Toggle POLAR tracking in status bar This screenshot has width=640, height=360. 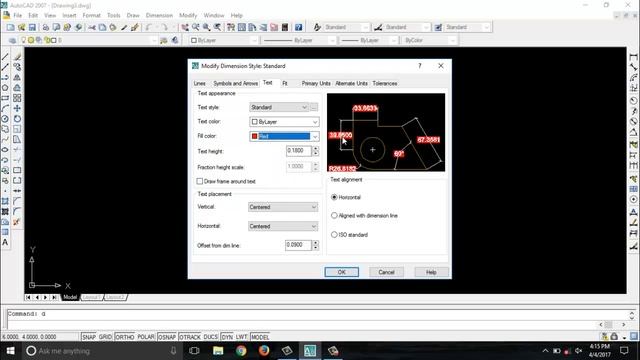pos(146,337)
